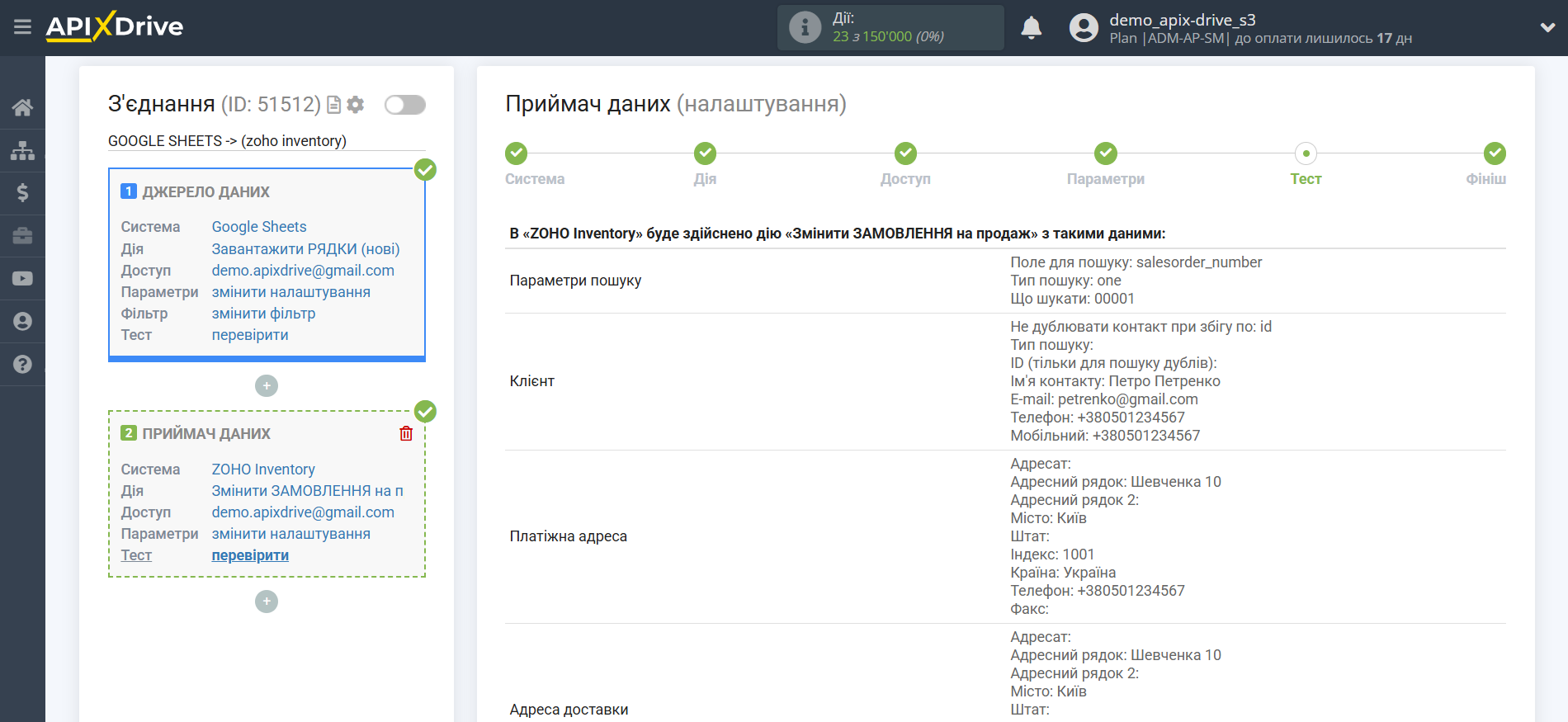The height and width of the screenshot is (722, 1568).
Task: Click receiver bold перевірити link
Action: pos(250,555)
